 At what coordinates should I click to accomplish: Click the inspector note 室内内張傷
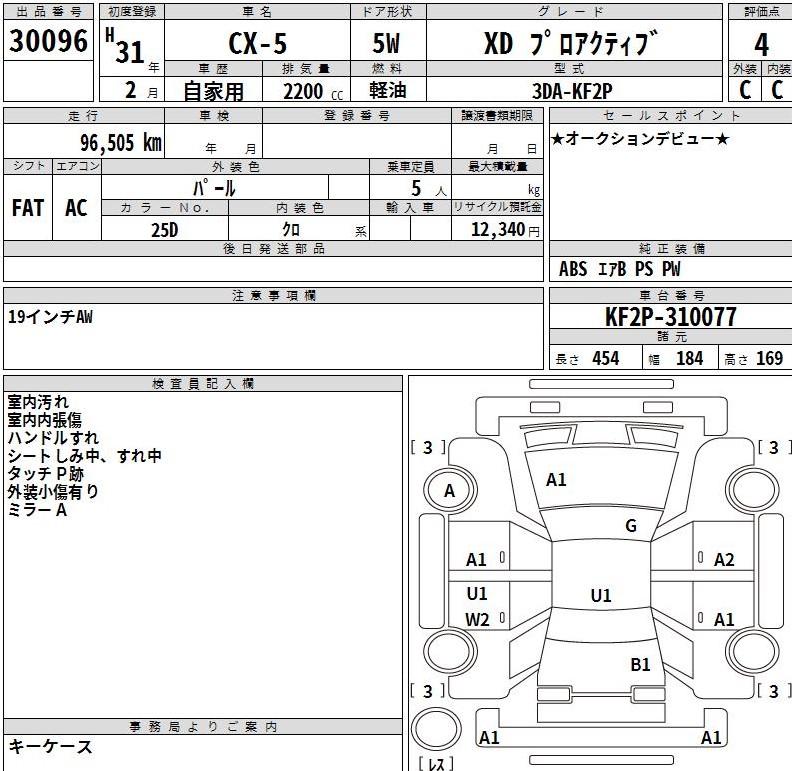(44, 420)
